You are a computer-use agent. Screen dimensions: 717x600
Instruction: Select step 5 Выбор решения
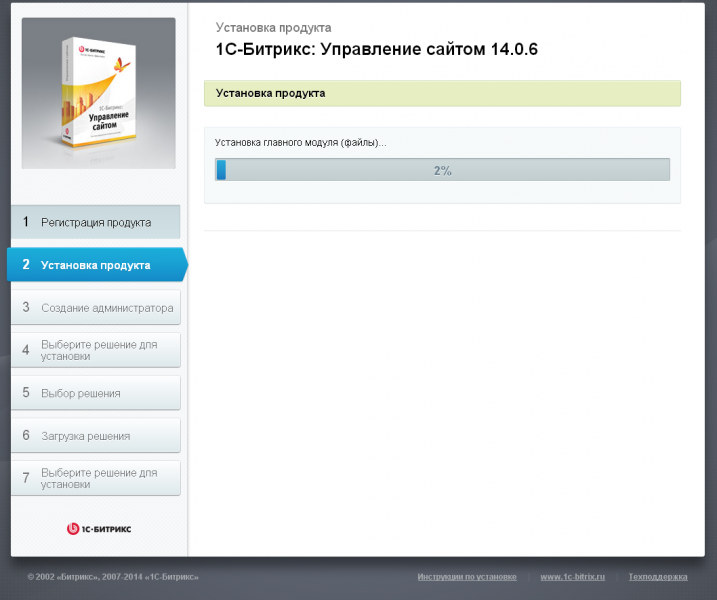point(96,393)
